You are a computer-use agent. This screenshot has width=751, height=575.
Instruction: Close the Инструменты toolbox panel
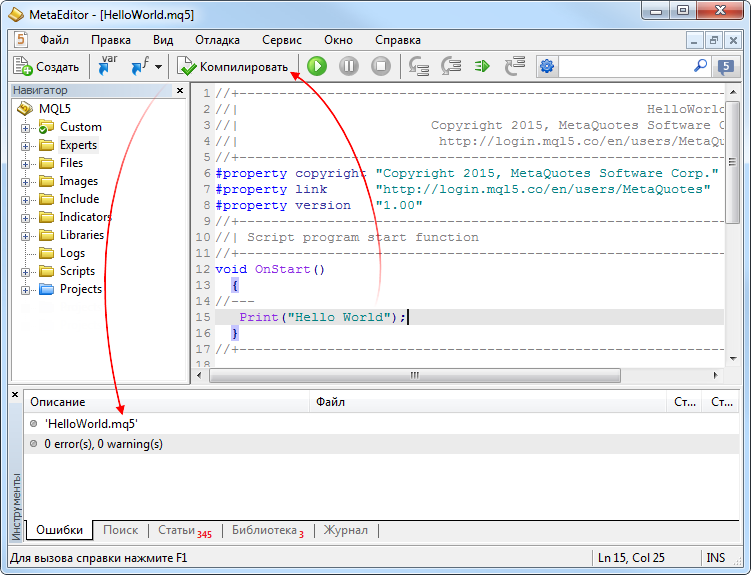[15, 395]
